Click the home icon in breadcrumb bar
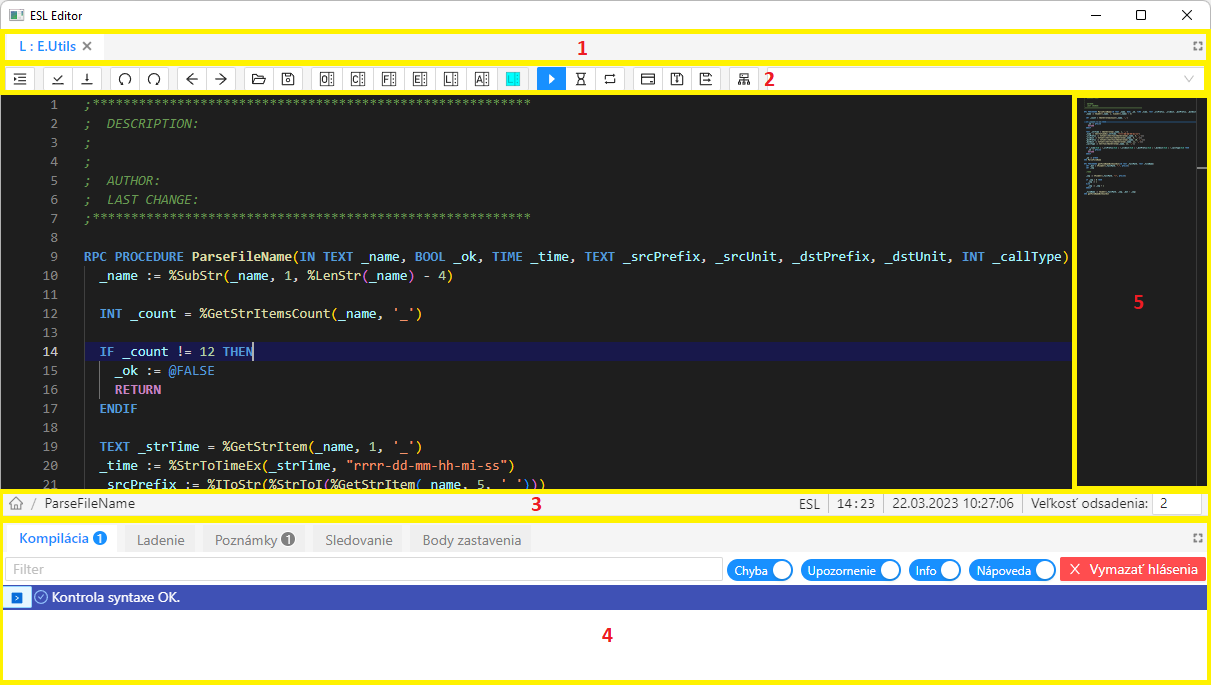The image size is (1211, 685). click(x=16, y=504)
